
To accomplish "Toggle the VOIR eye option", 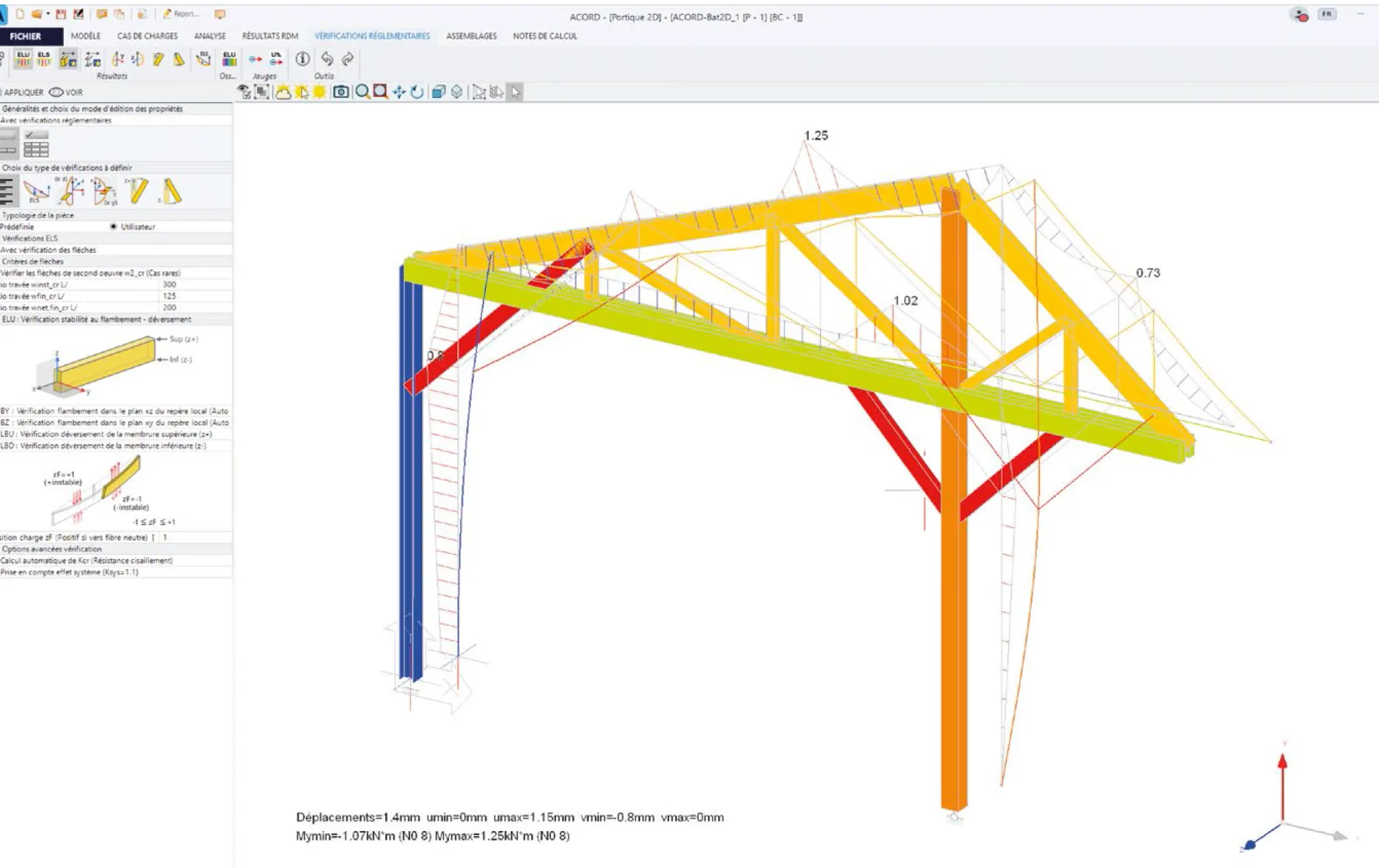I will tap(66, 92).
